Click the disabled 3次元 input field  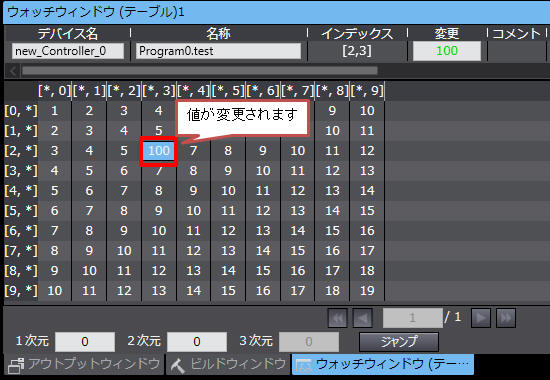(x=309, y=342)
